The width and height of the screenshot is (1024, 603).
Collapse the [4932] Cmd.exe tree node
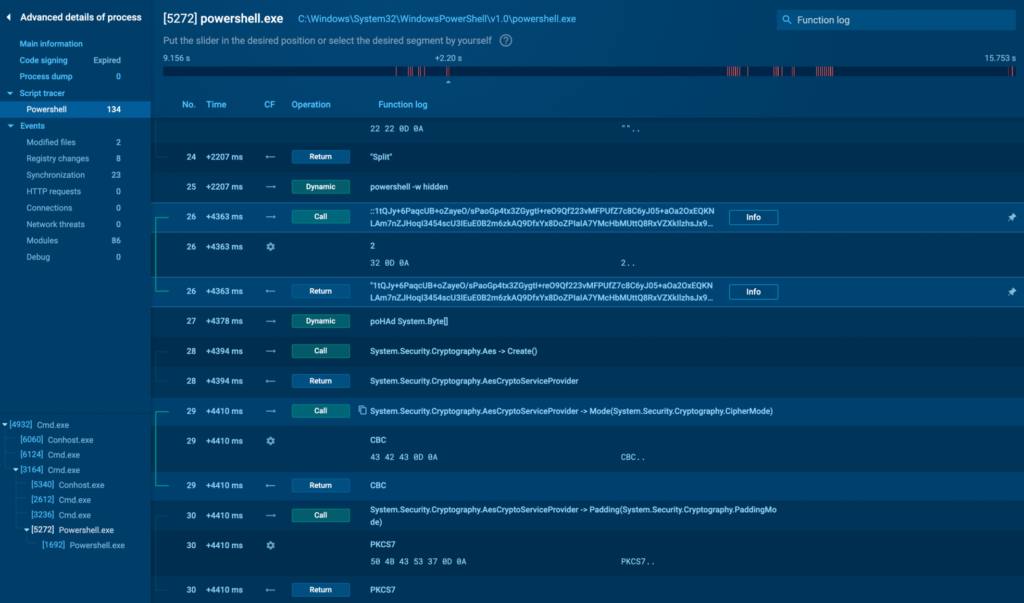[x=5, y=425]
